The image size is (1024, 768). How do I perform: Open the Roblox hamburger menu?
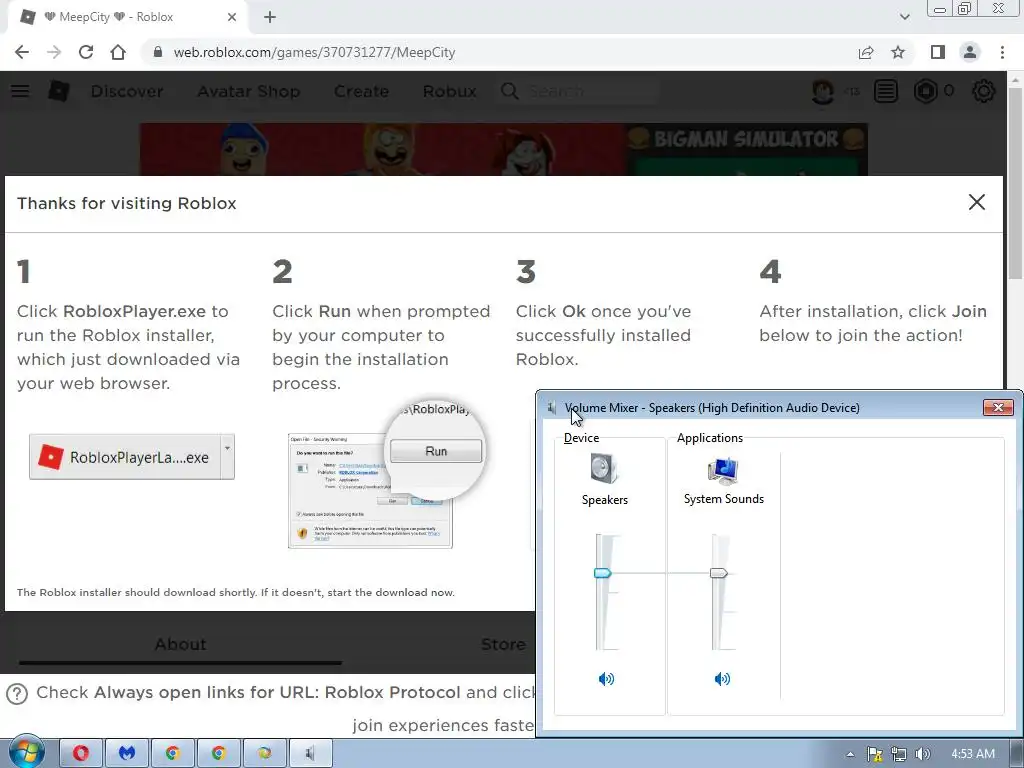[x=20, y=91]
